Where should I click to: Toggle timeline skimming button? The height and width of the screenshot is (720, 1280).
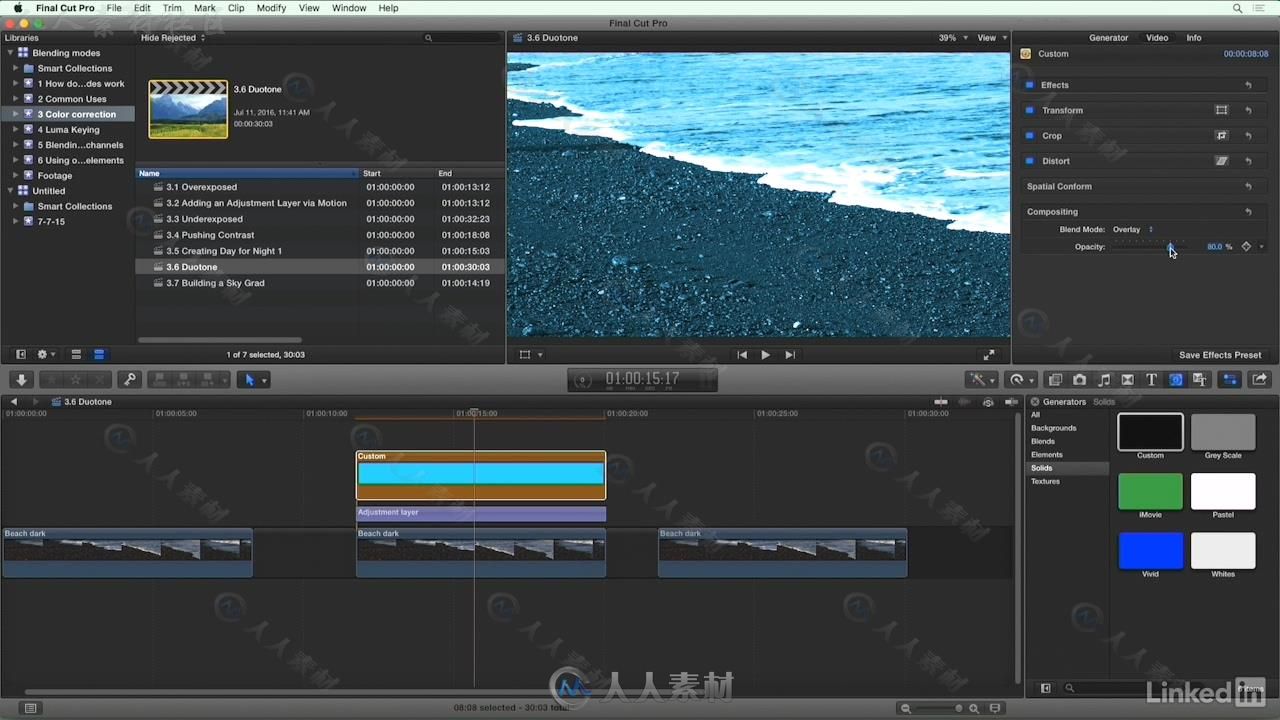click(941, 402)
